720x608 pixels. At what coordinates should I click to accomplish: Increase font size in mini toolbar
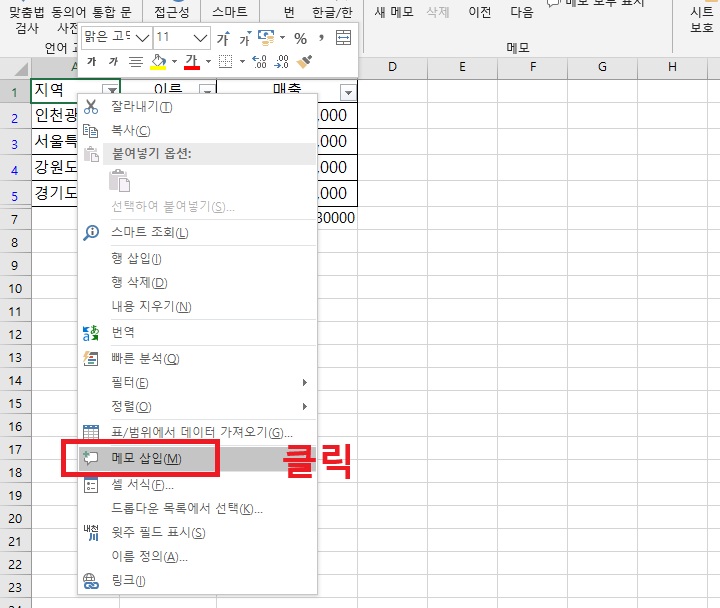pos(223,38)
